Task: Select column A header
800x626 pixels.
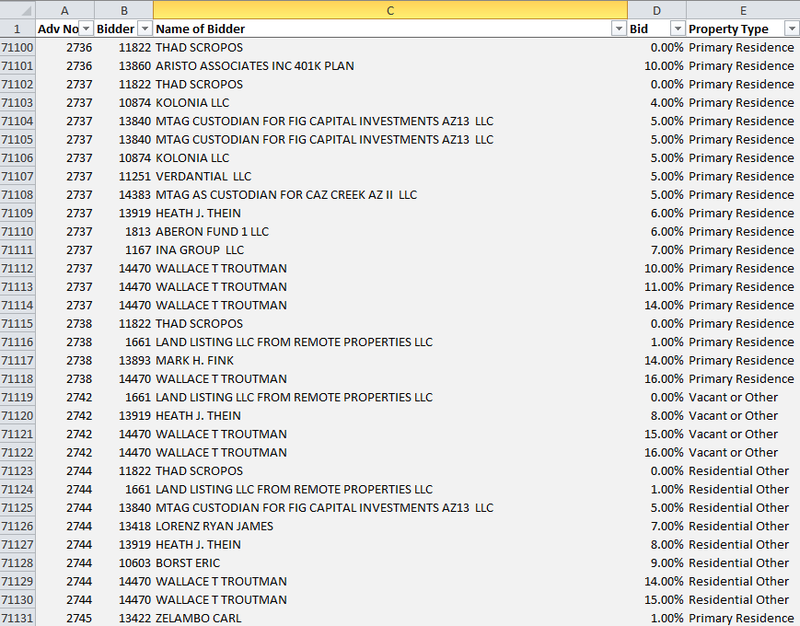Action: coord(65,9)
